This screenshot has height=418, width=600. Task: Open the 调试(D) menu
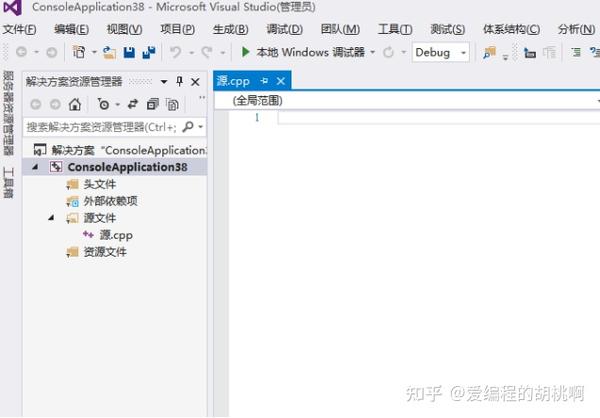pos(284,29)
